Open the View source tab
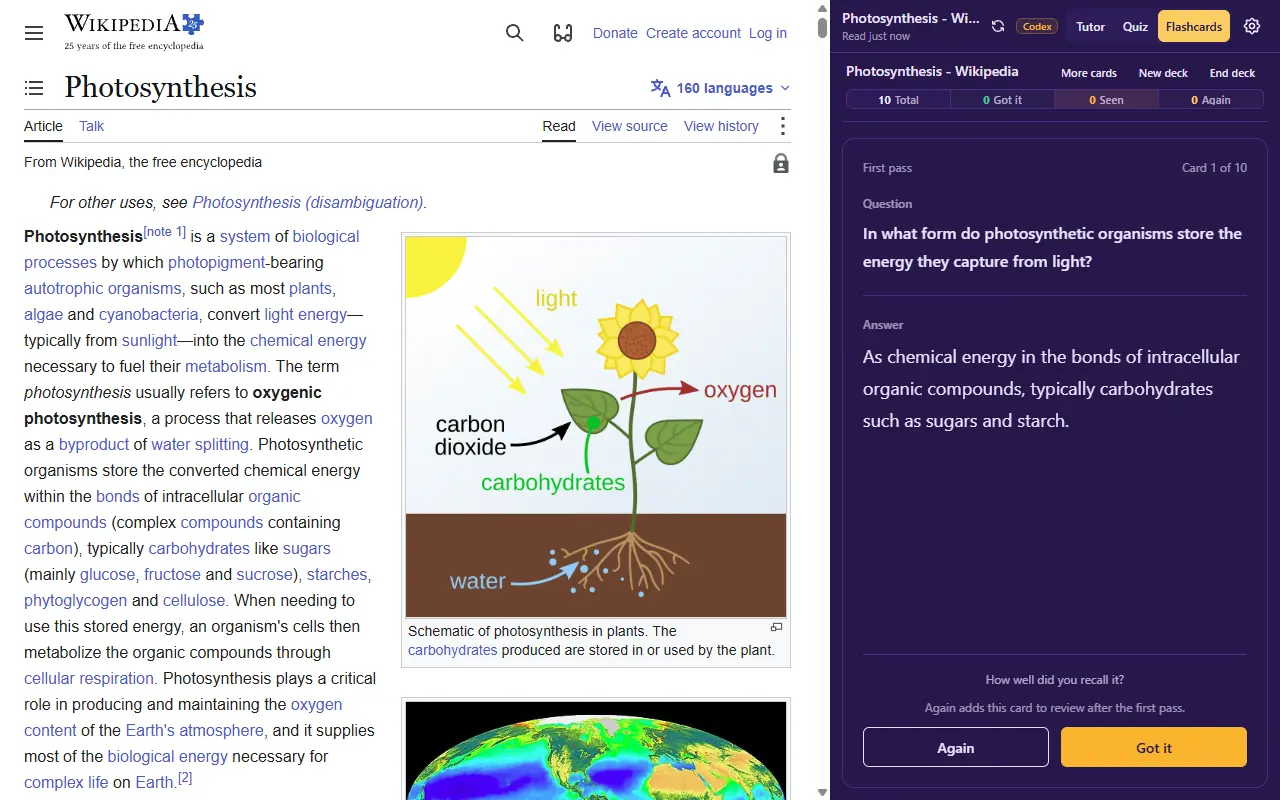The width and height of the screenshot is (1280, 800). (630, 126)
